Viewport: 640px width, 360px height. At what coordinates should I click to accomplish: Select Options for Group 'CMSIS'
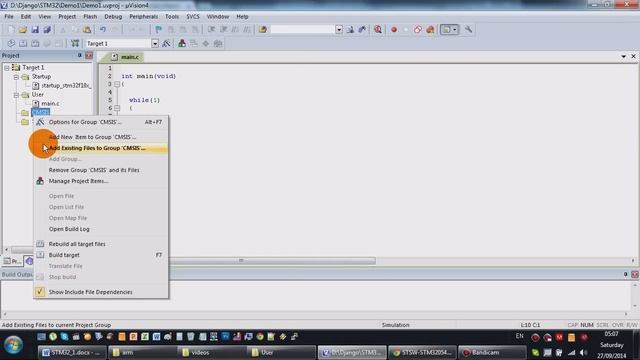tap(101, 122)
